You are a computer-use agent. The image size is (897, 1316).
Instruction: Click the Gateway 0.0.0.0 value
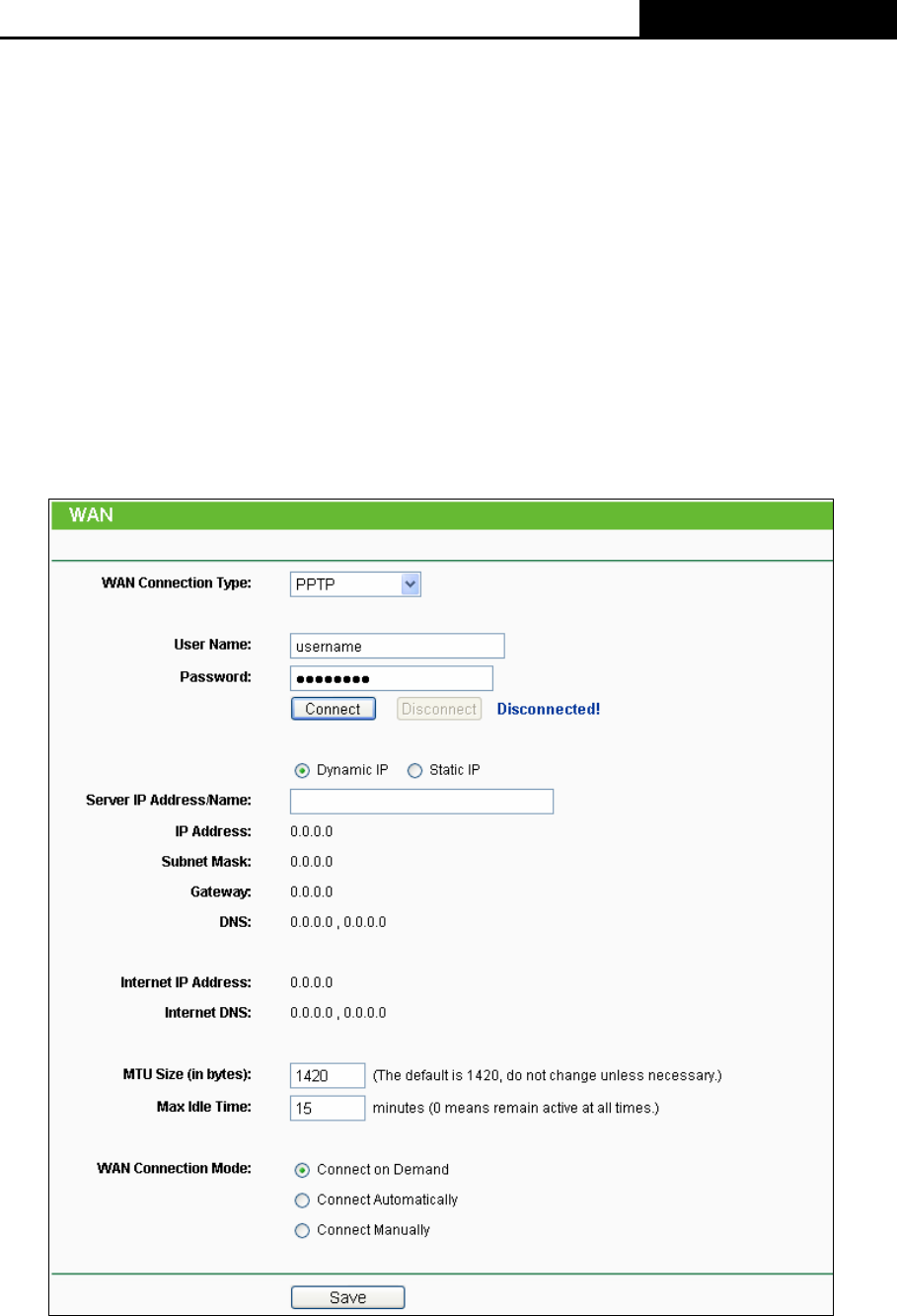click(x=312, y=892)
